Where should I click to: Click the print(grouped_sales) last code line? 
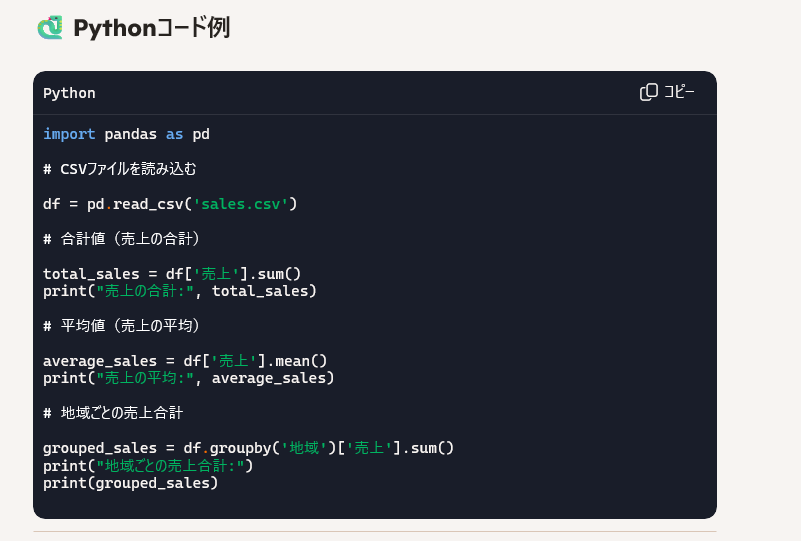(x=130, y=483)
